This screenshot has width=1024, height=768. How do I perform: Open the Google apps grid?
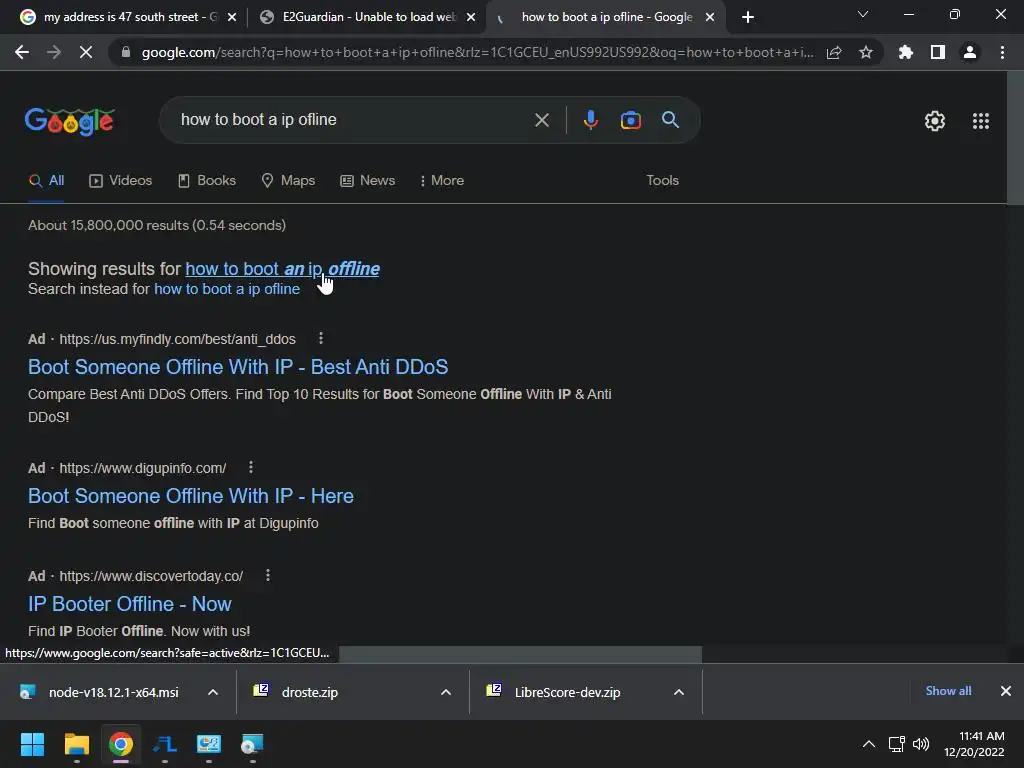(x=980, y=121)
